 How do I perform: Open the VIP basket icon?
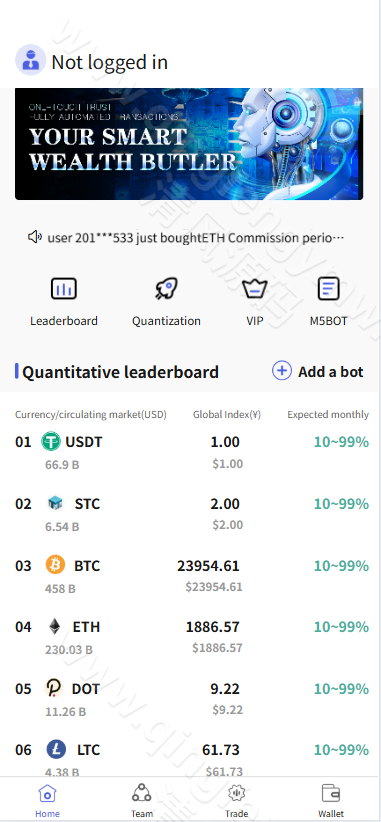(x=255, y=289)
